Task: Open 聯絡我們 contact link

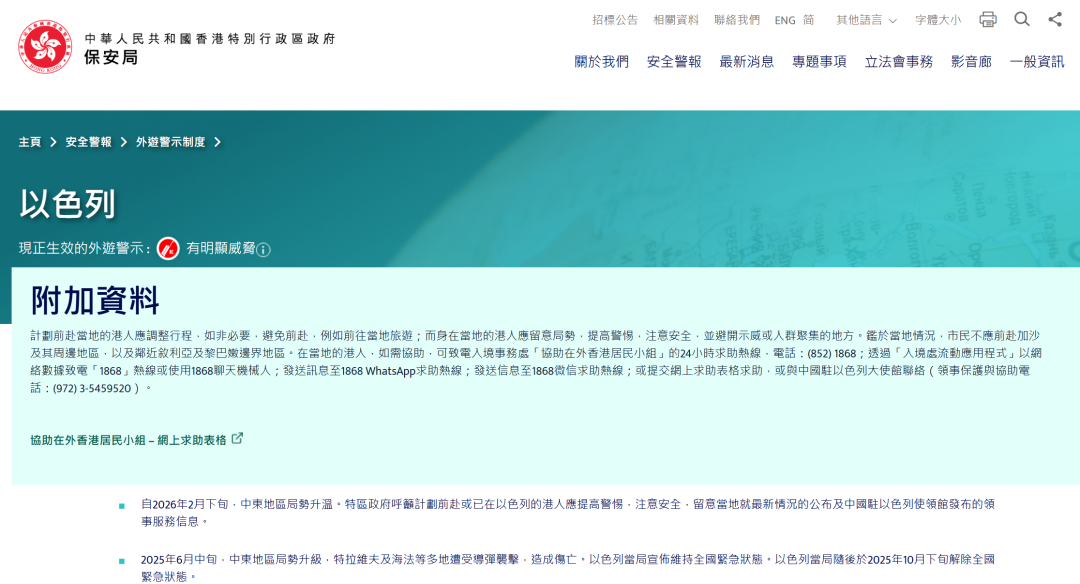Action: pos(736,20)
